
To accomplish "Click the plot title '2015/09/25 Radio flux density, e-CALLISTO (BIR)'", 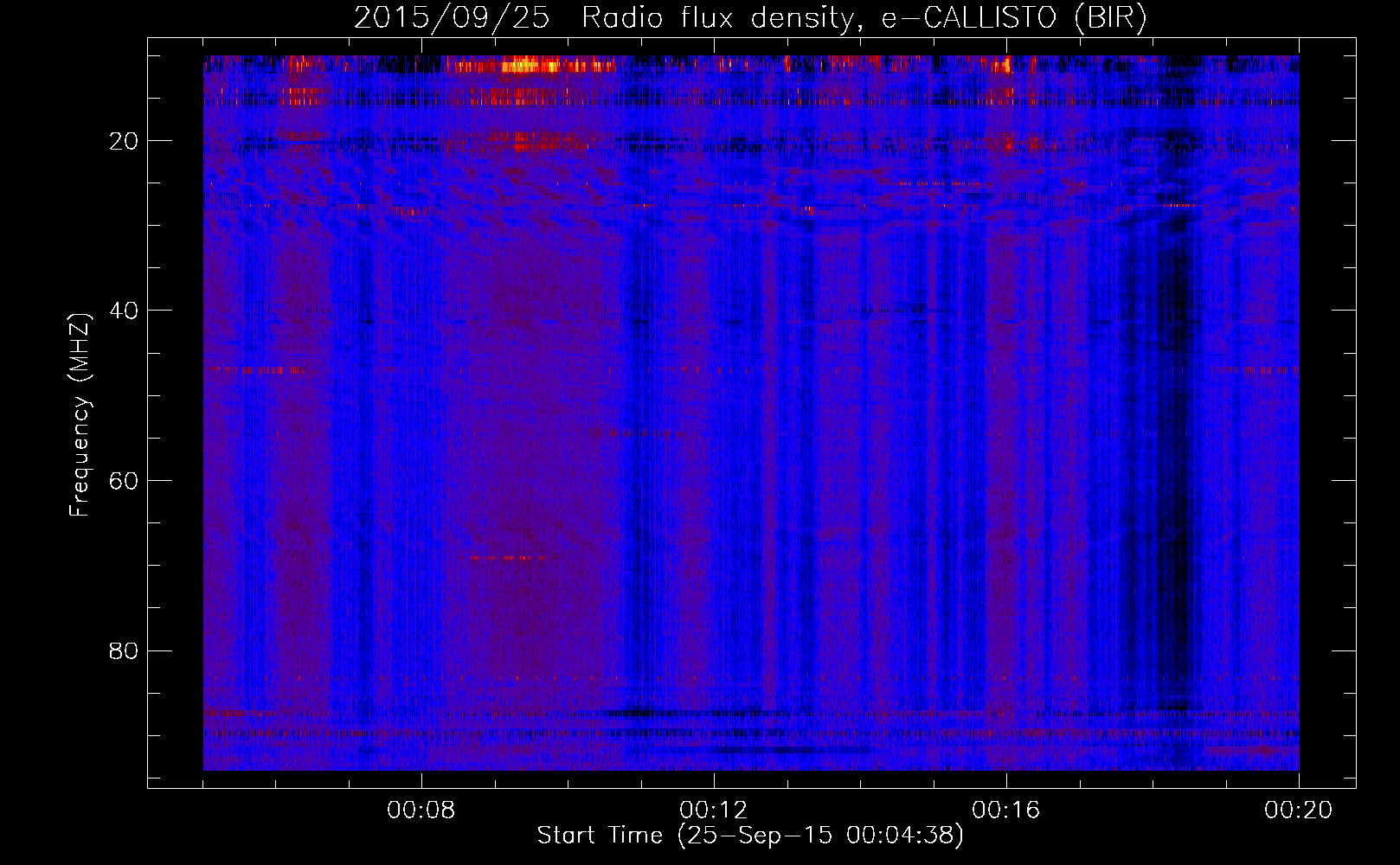I will (750, 17).
